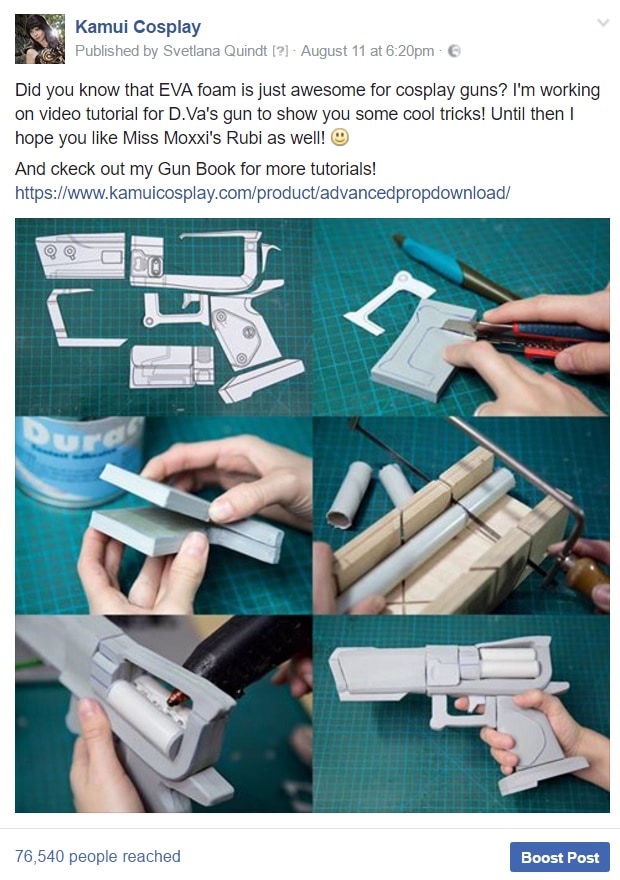Open the kamuicosplay.com advancedpropdownload link
Viewport: 620px width, 880px height.
click(x=263, y=193)
